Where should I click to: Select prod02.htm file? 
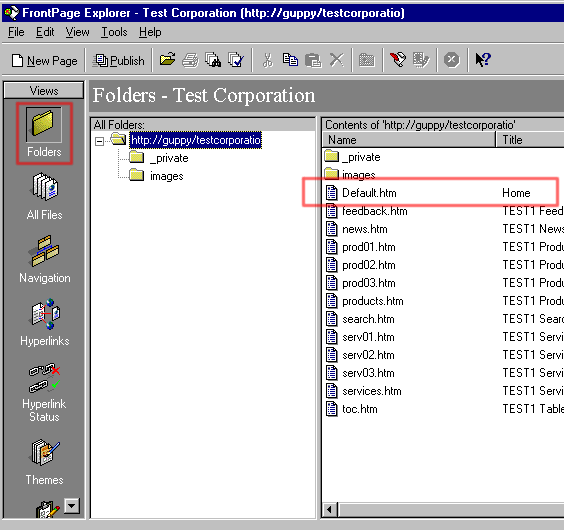pos(369,265)
